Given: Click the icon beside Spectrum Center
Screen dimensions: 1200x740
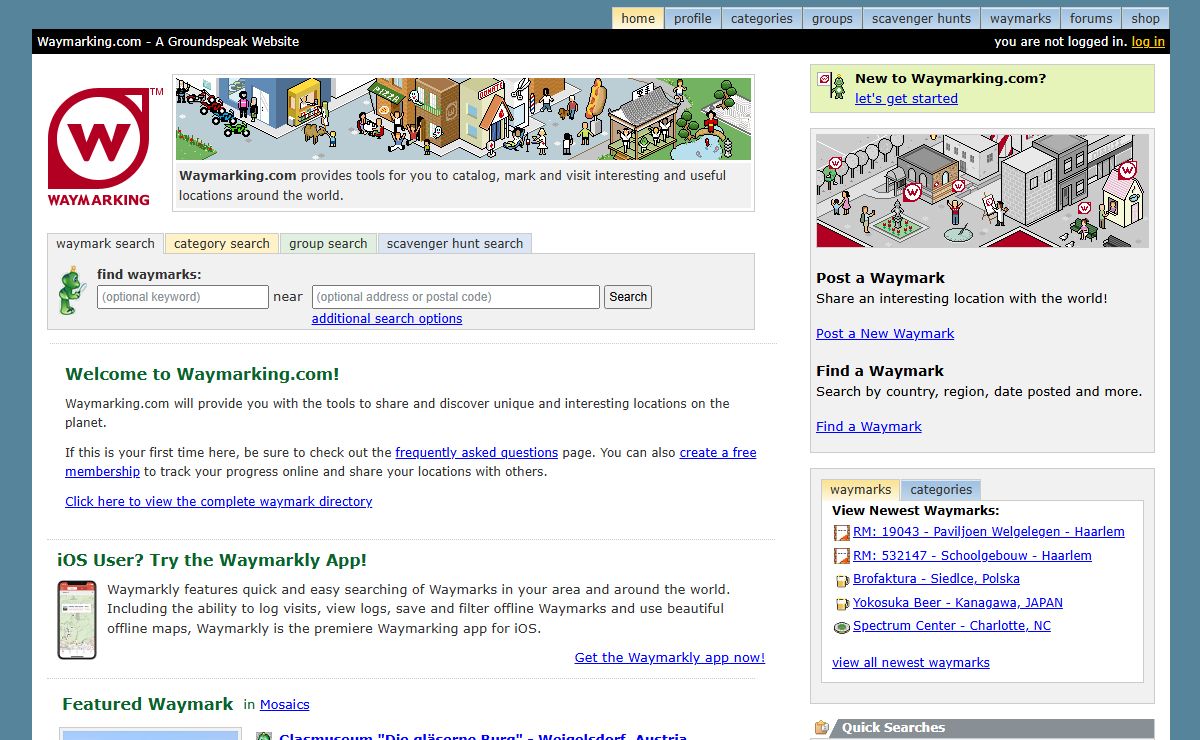Looking at the screenshot, I should 841,626.
